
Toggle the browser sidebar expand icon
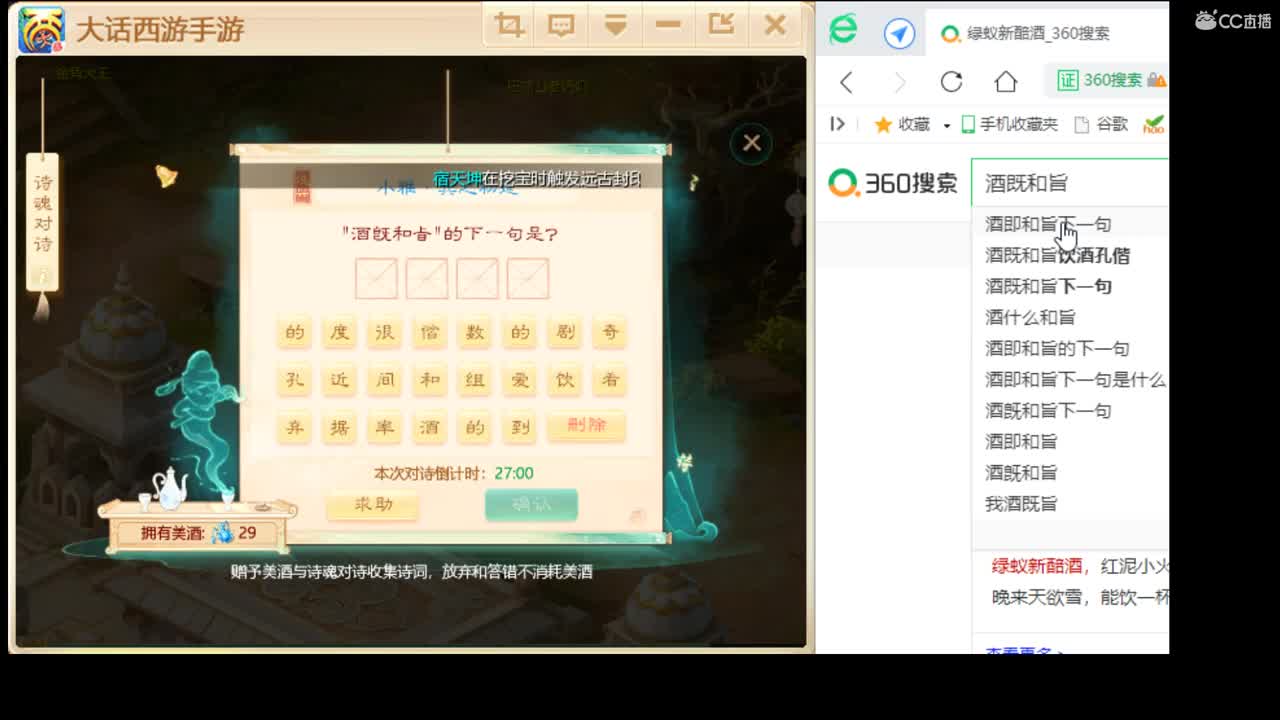[x=837, y=124]
